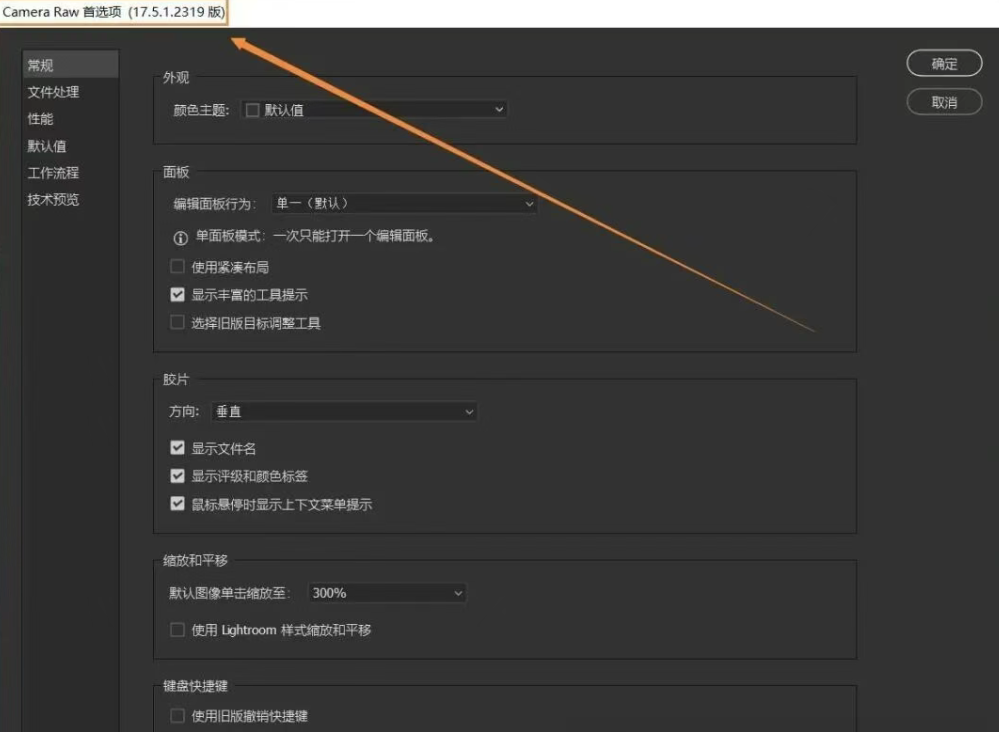Enable 使用 Lightroom 样式缩放和平移 checkbox
The image size is (999, 732).
[x=178, y=630]
